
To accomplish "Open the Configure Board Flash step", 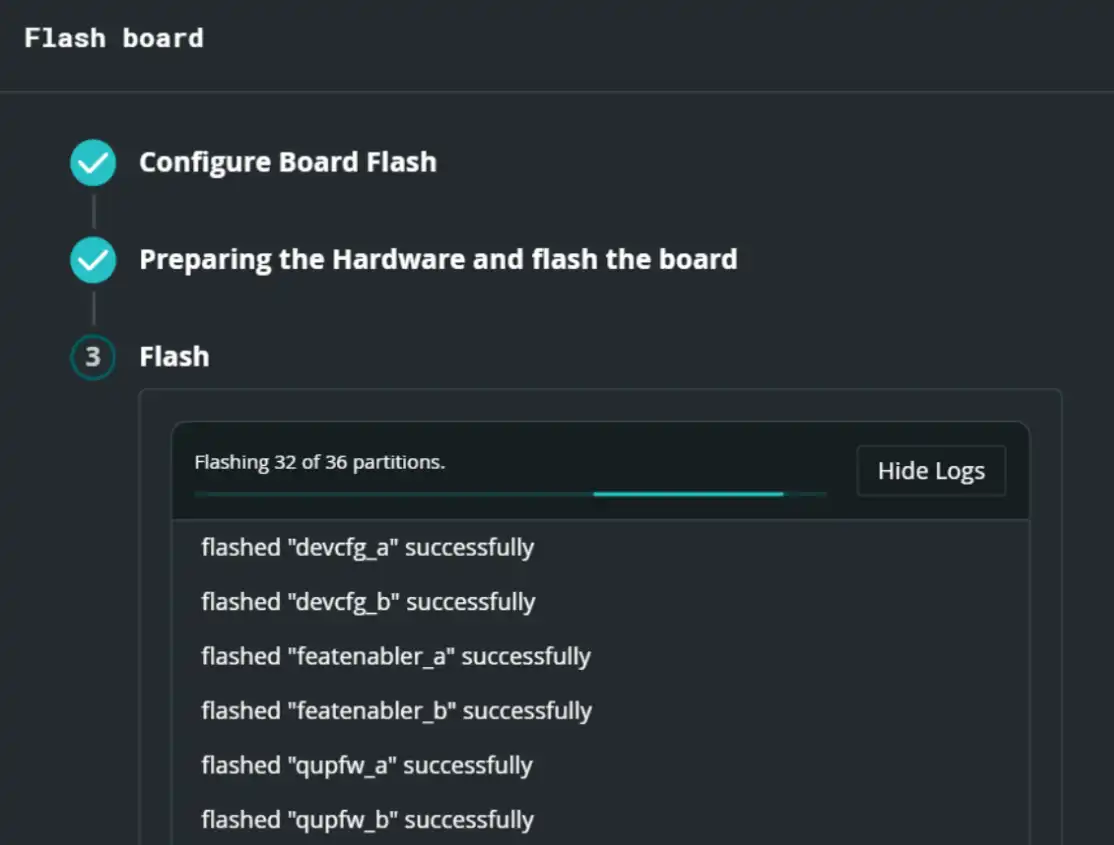I will point(287,163).
